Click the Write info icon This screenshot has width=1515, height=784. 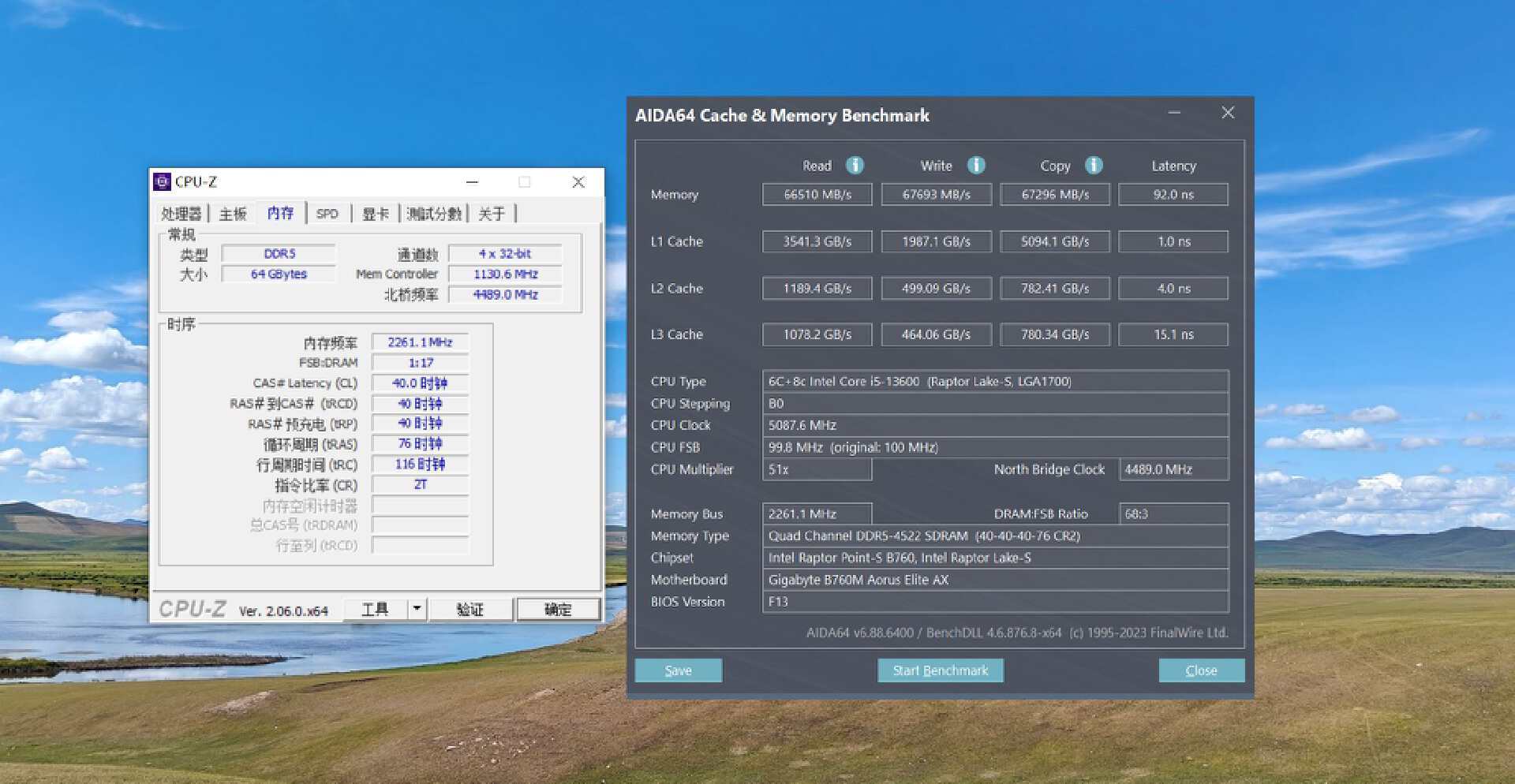976,165
